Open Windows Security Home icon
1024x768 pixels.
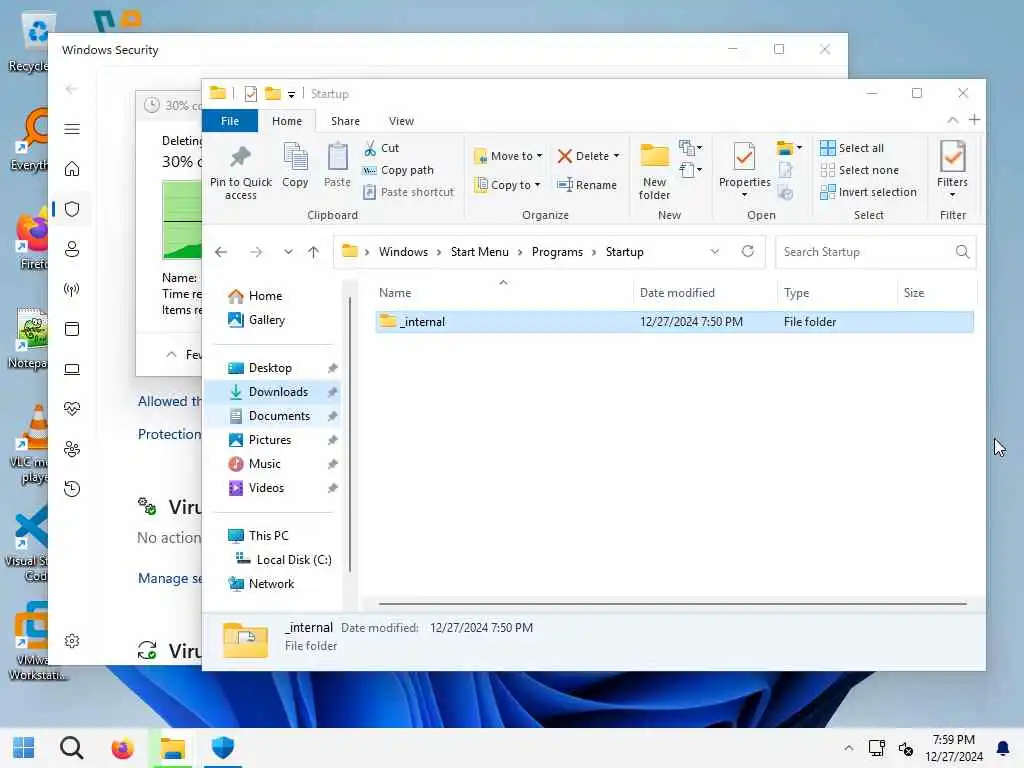tap(72, 169)
